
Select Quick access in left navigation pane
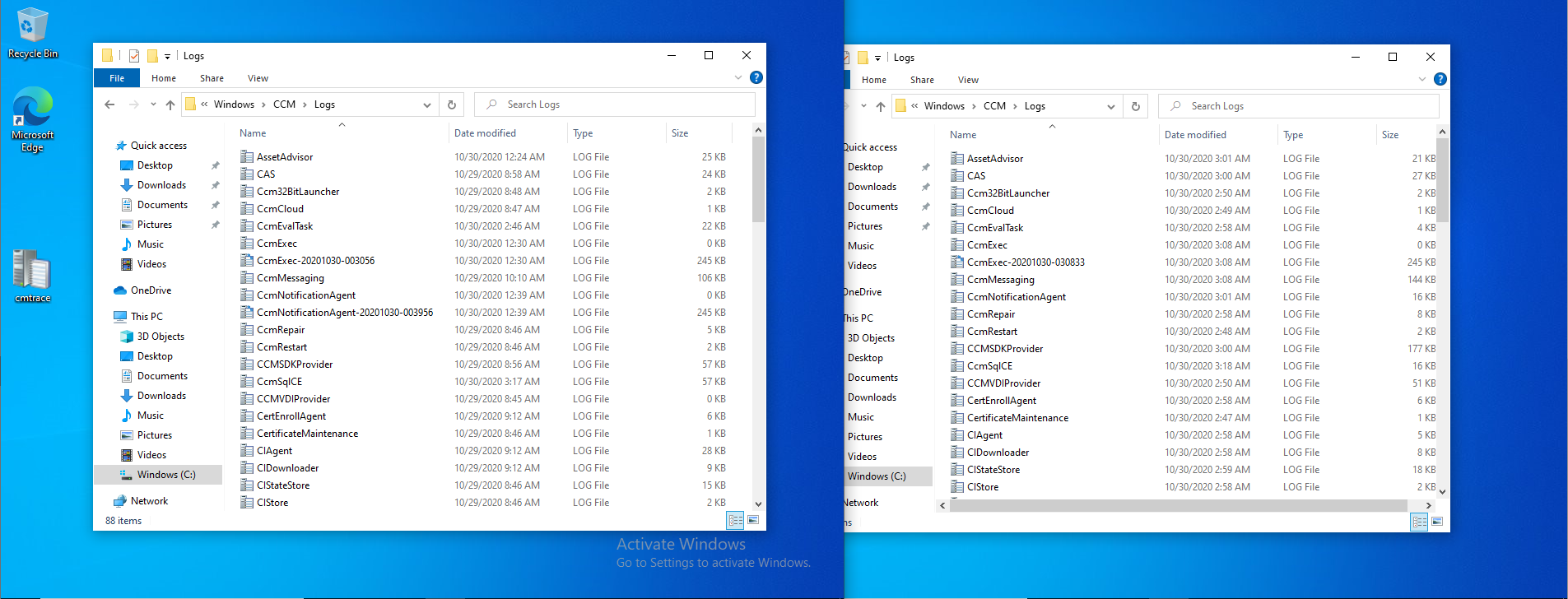[159, 146]
